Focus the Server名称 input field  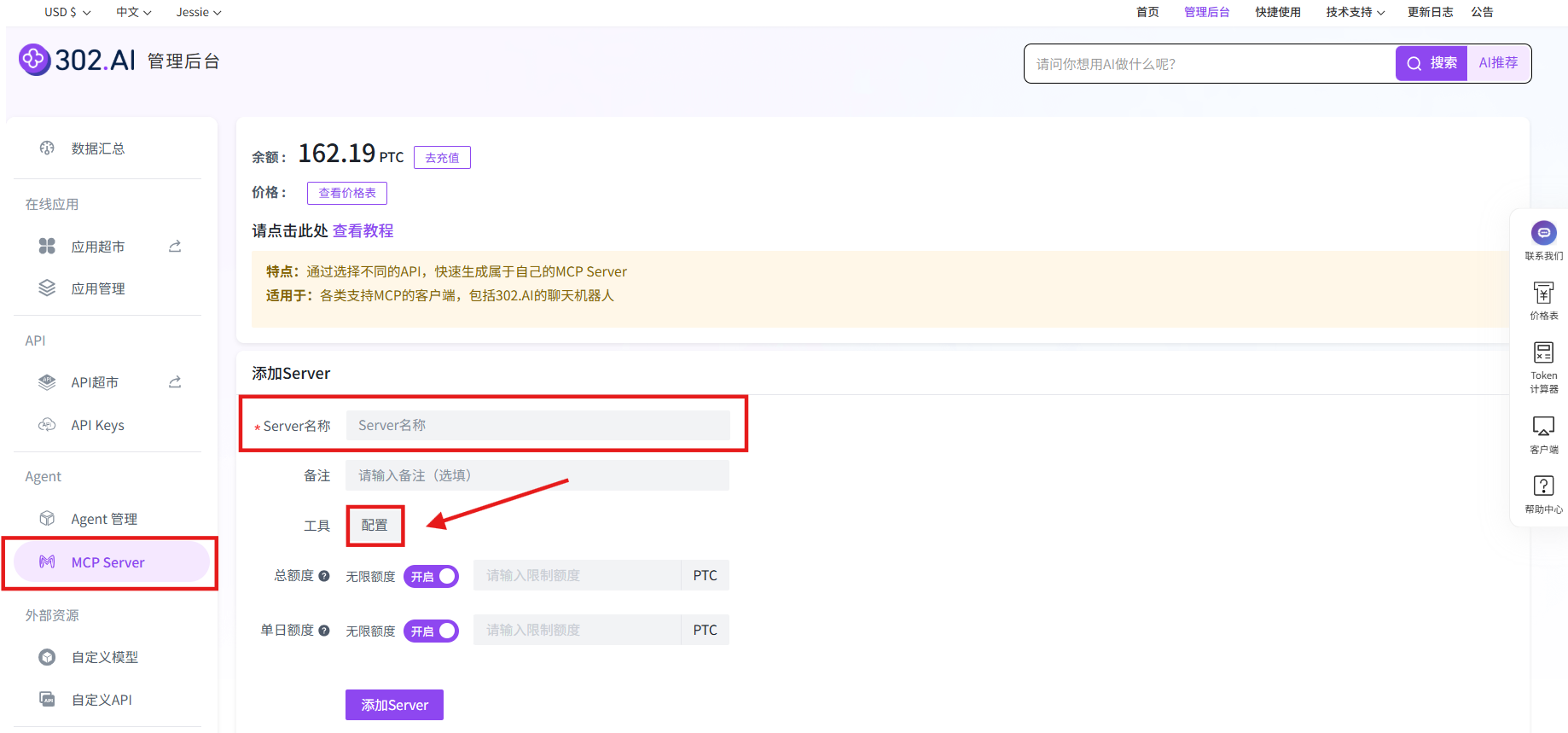coord(538,425)
